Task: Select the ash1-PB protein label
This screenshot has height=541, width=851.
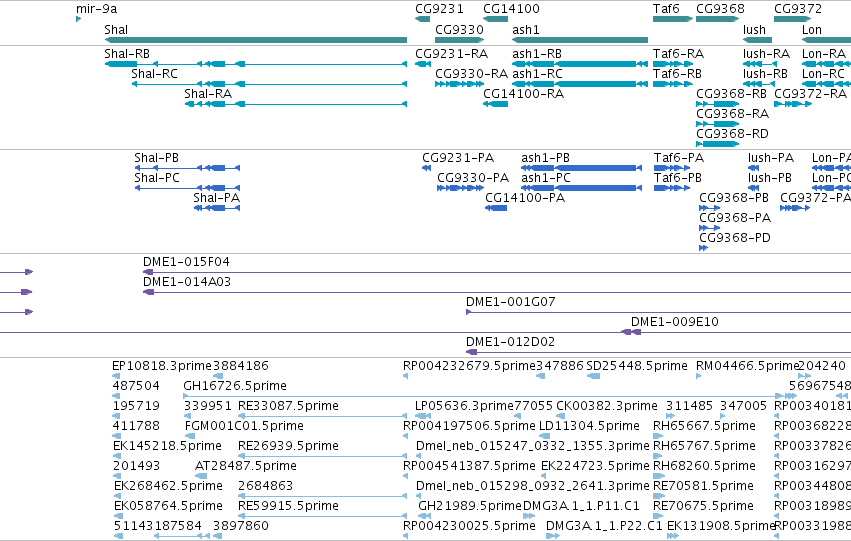Action: coord(545,158)
